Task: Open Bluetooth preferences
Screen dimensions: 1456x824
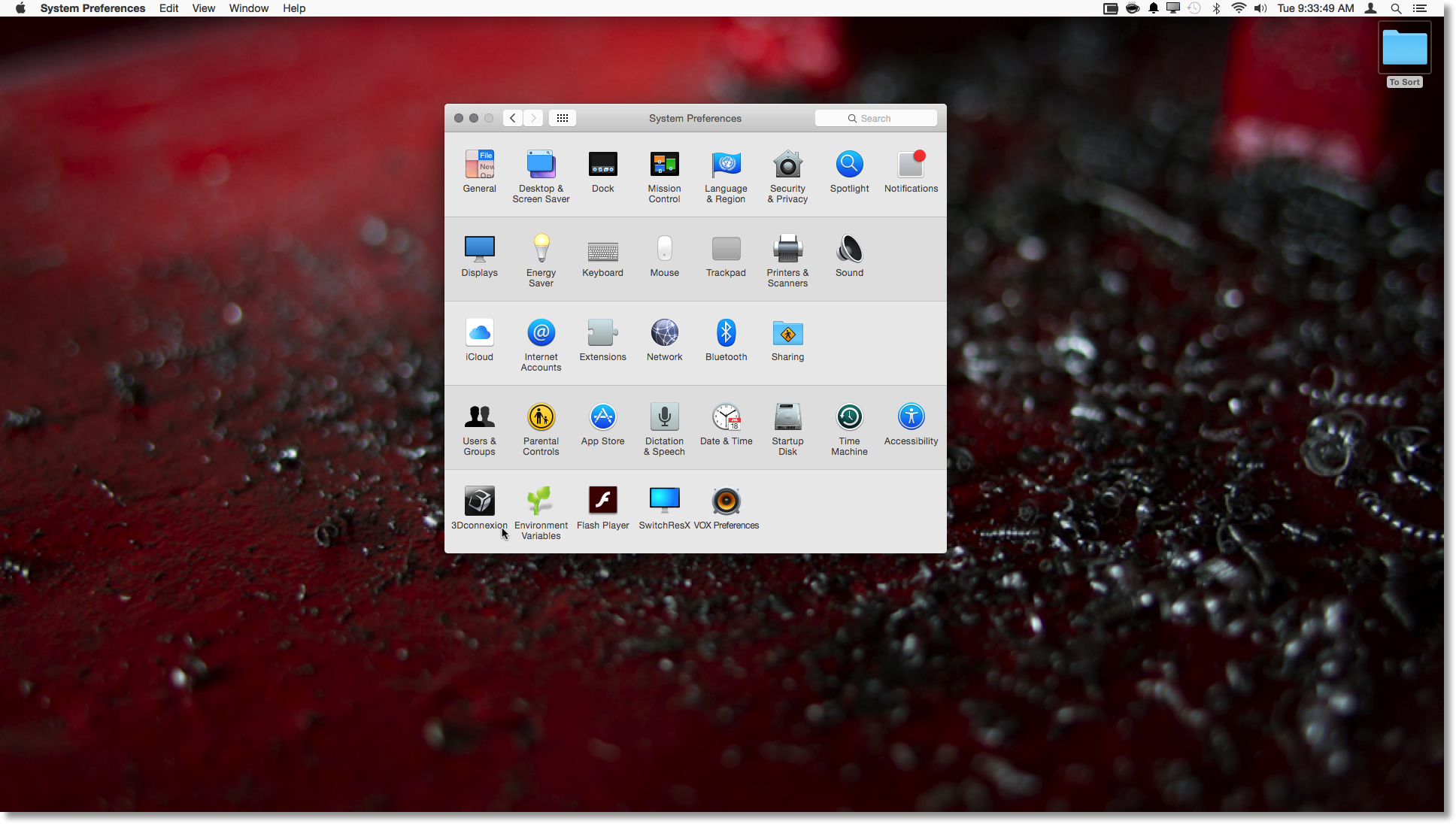Action: pos(726,333)
